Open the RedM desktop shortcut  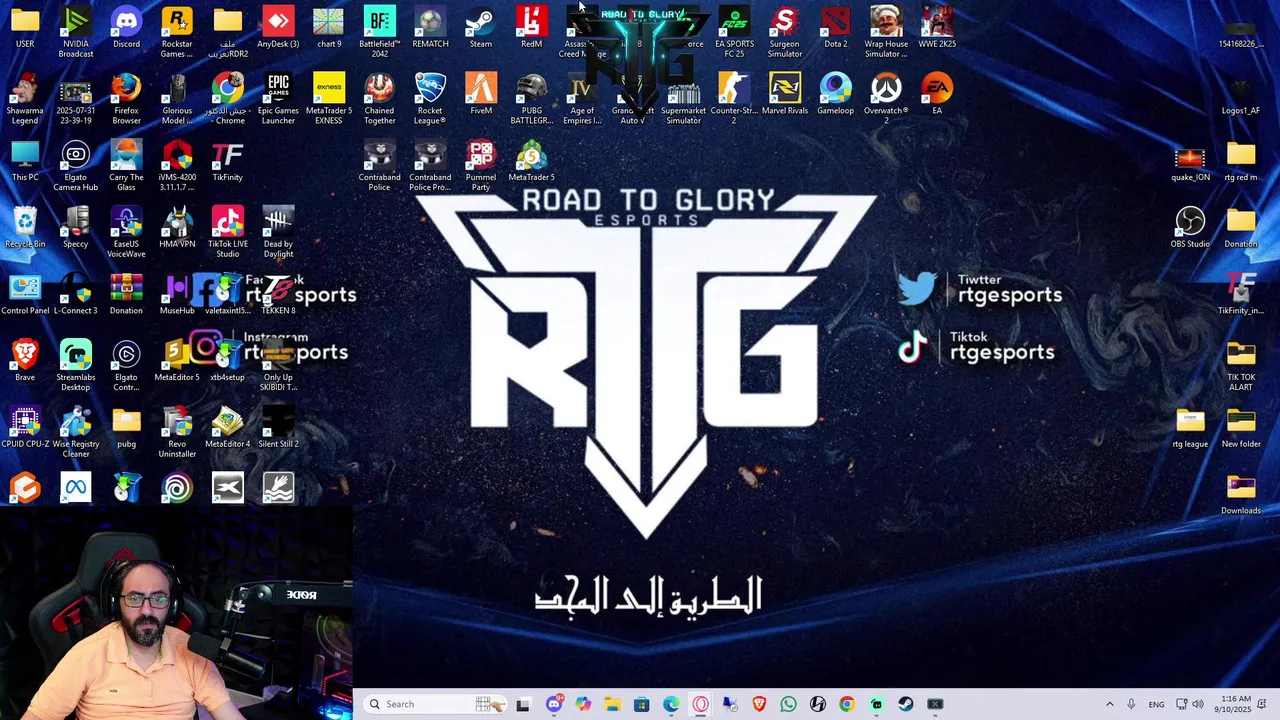click(x=532, y=27)
